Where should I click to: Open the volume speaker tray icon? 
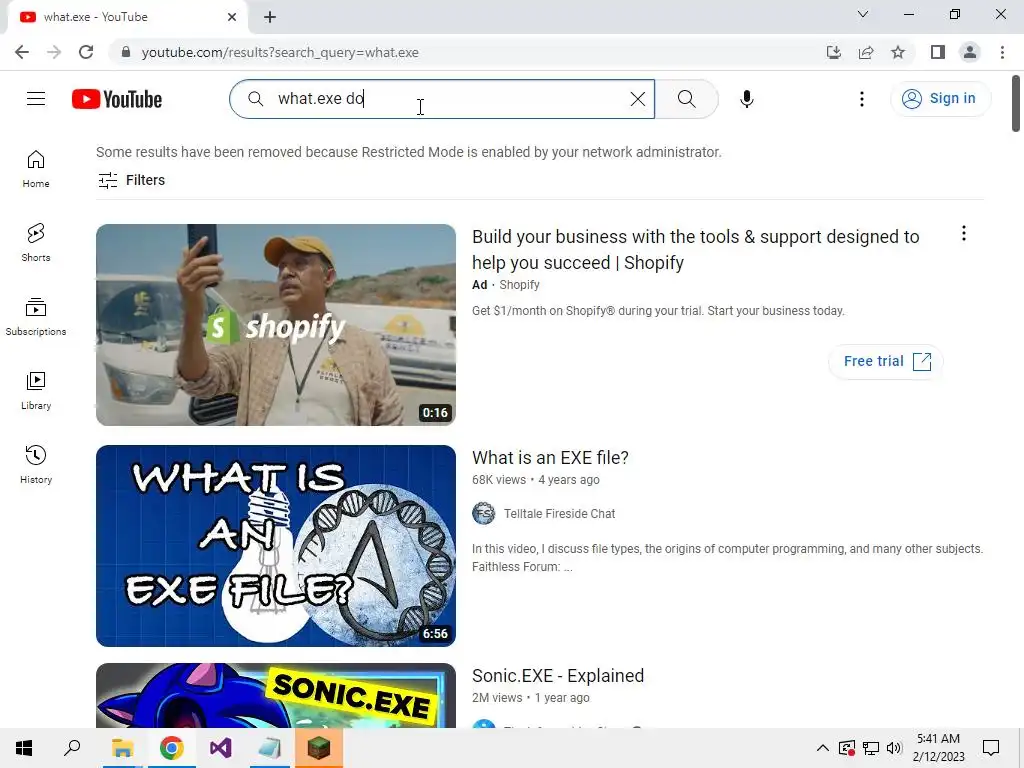pyautogui.click(x=894, y=748)
